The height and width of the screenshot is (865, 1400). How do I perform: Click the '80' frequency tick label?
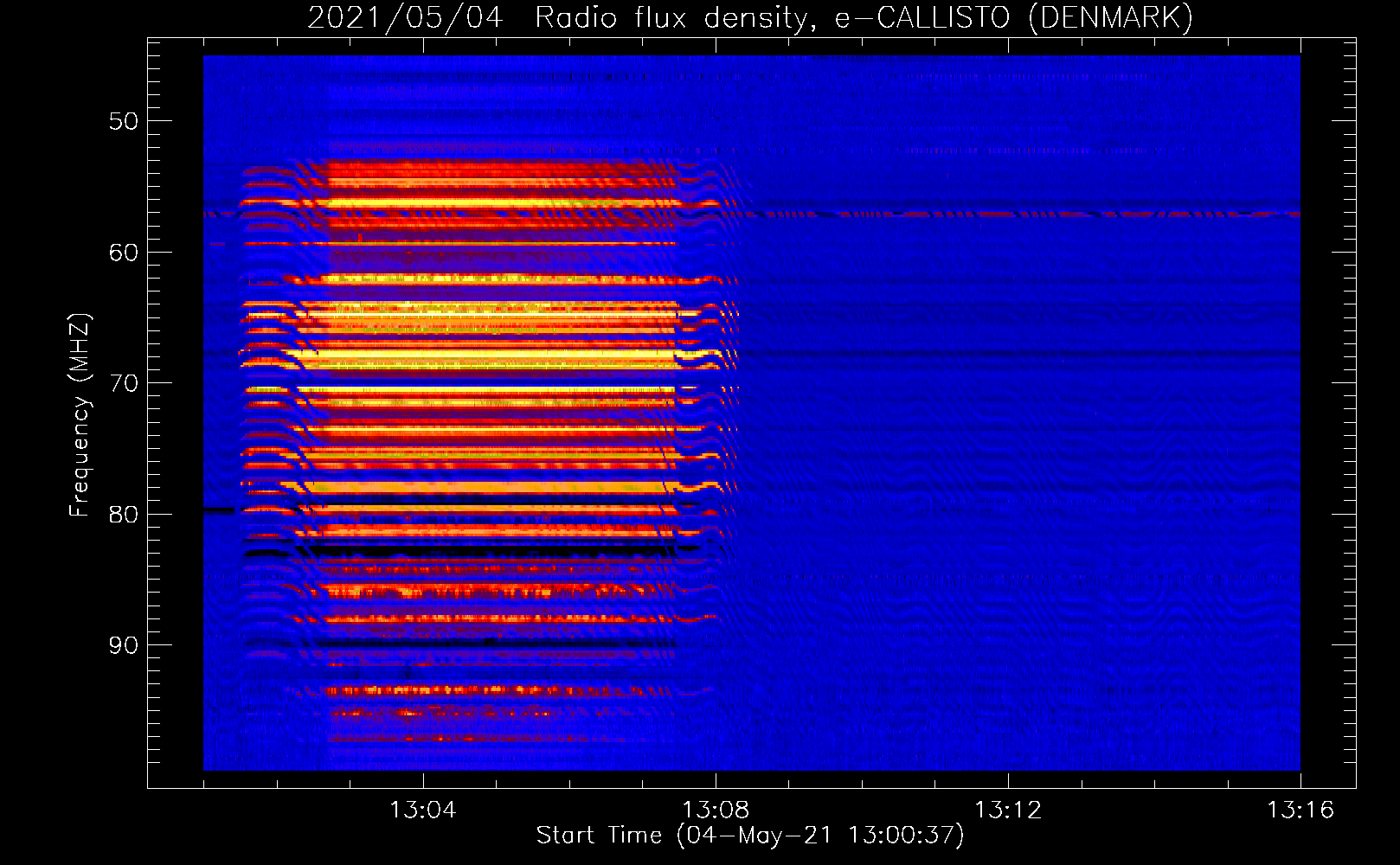click(124, 515)
